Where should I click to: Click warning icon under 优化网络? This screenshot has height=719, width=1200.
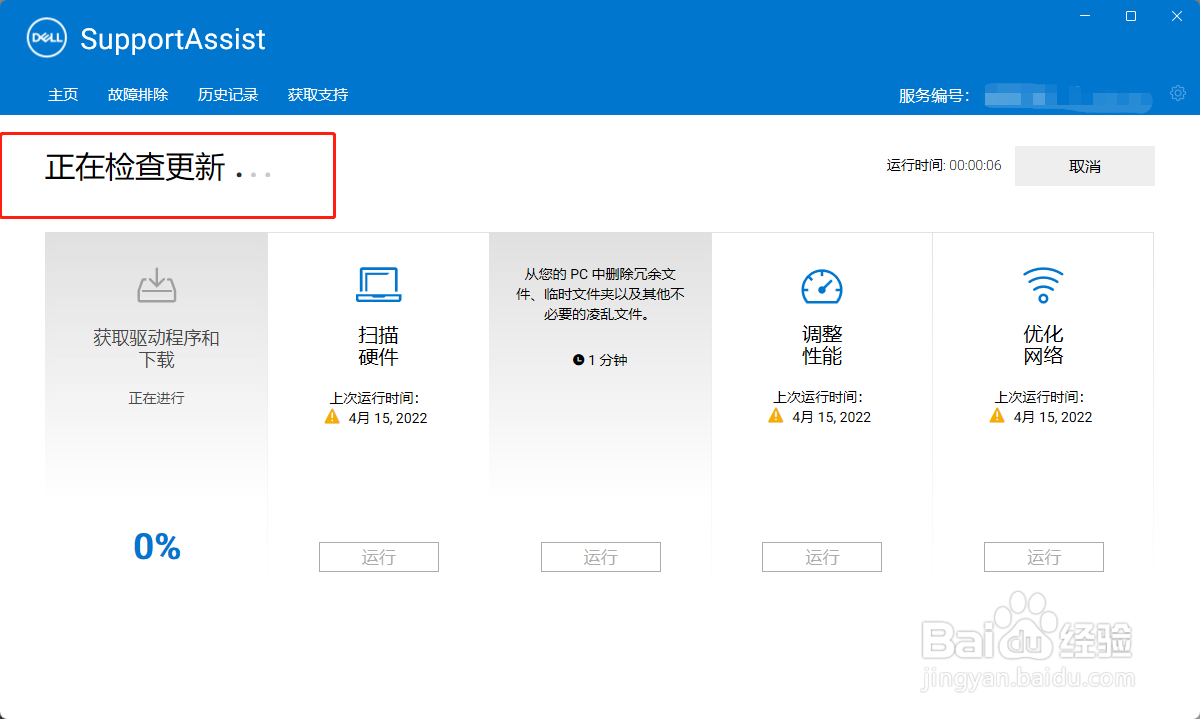997,416
